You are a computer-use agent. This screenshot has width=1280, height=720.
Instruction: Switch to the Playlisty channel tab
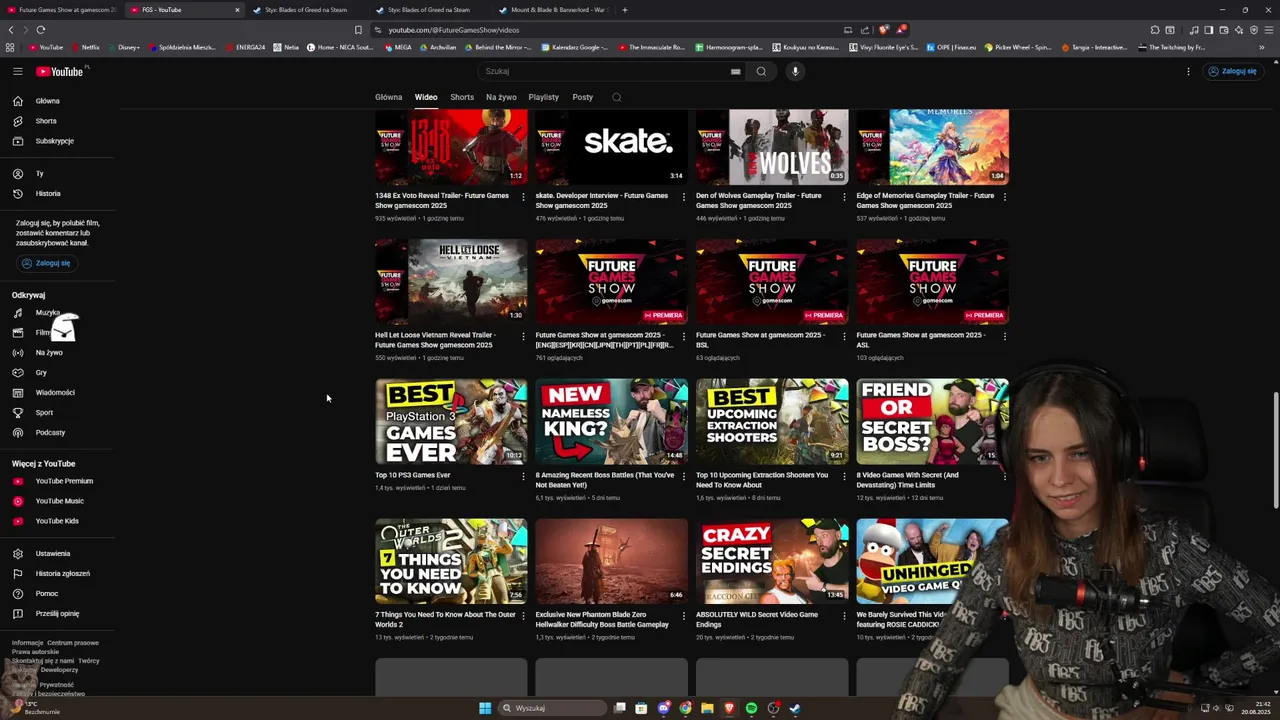[543, 97]
